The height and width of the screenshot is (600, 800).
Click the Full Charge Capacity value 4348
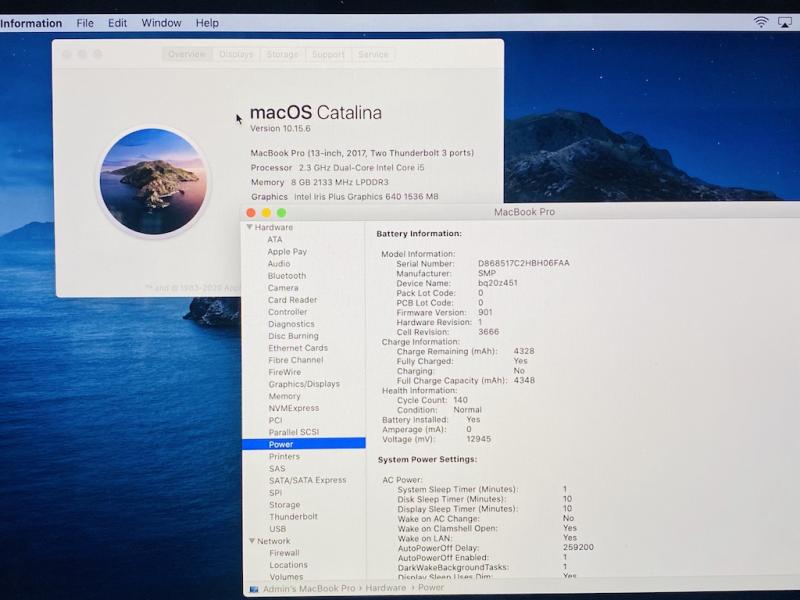point(524,380)
